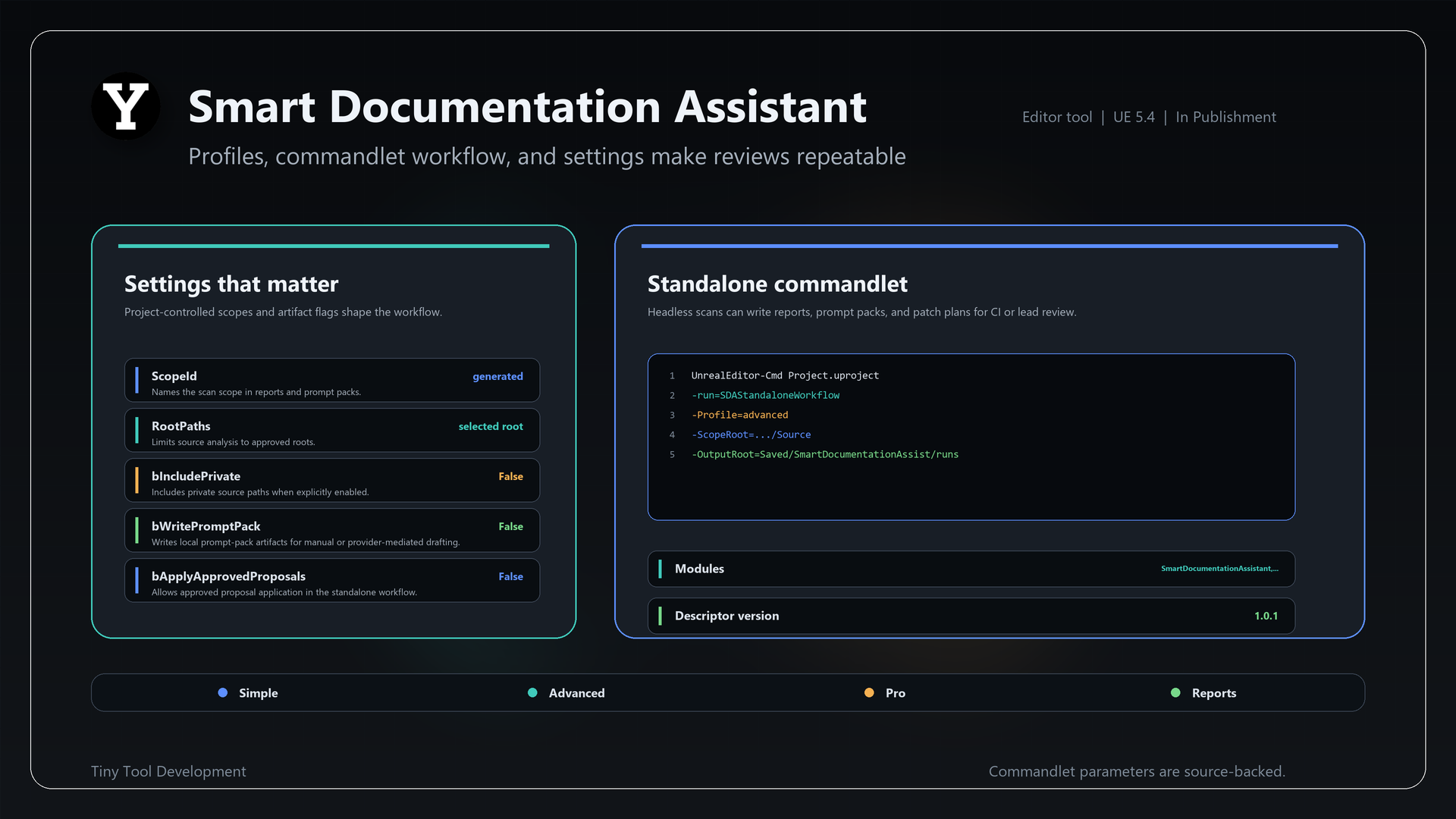Click the bIncludePrivate label

click(x=196, y=476)
